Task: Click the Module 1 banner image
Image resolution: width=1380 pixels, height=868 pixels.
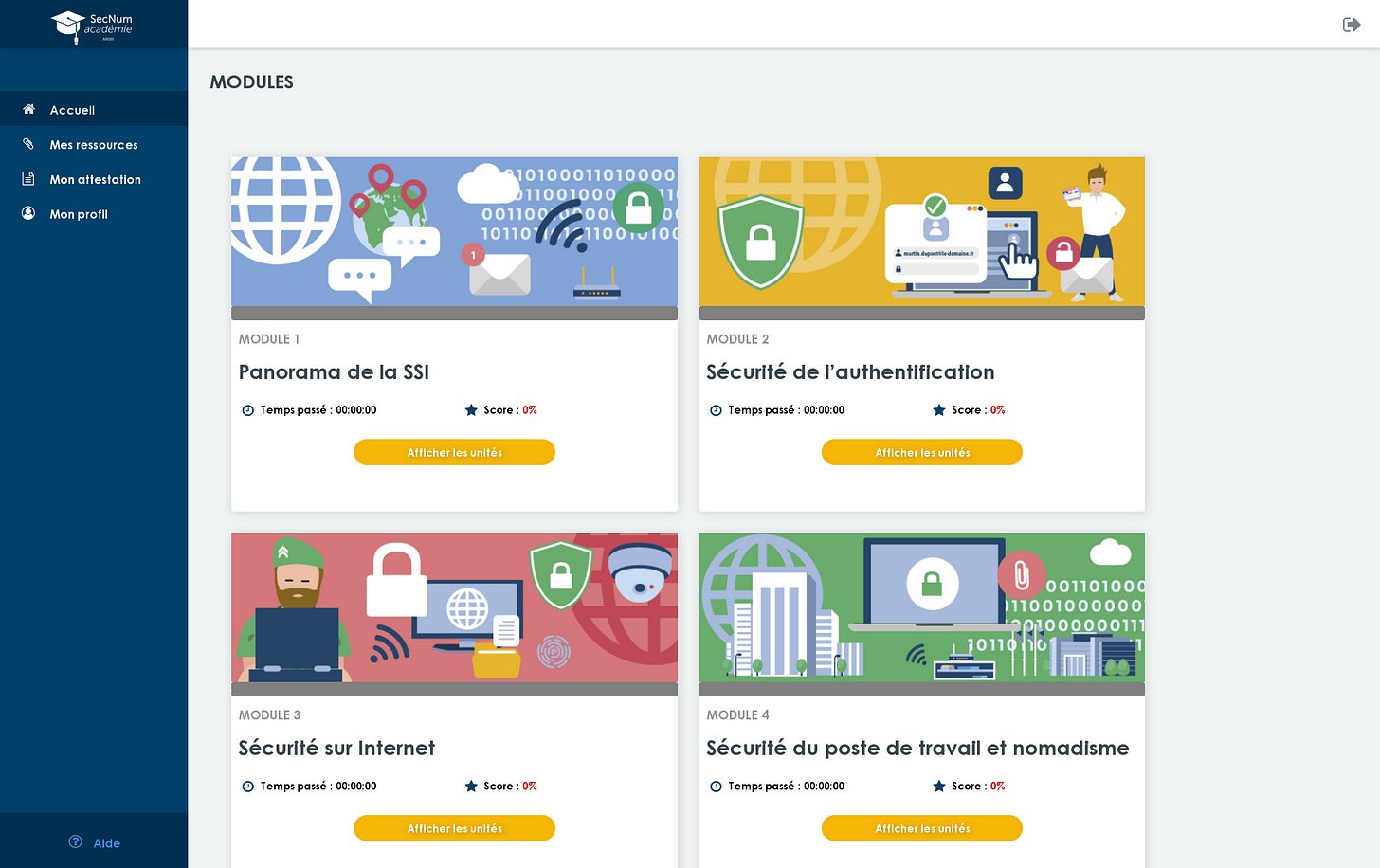Action: coord(454,231)
